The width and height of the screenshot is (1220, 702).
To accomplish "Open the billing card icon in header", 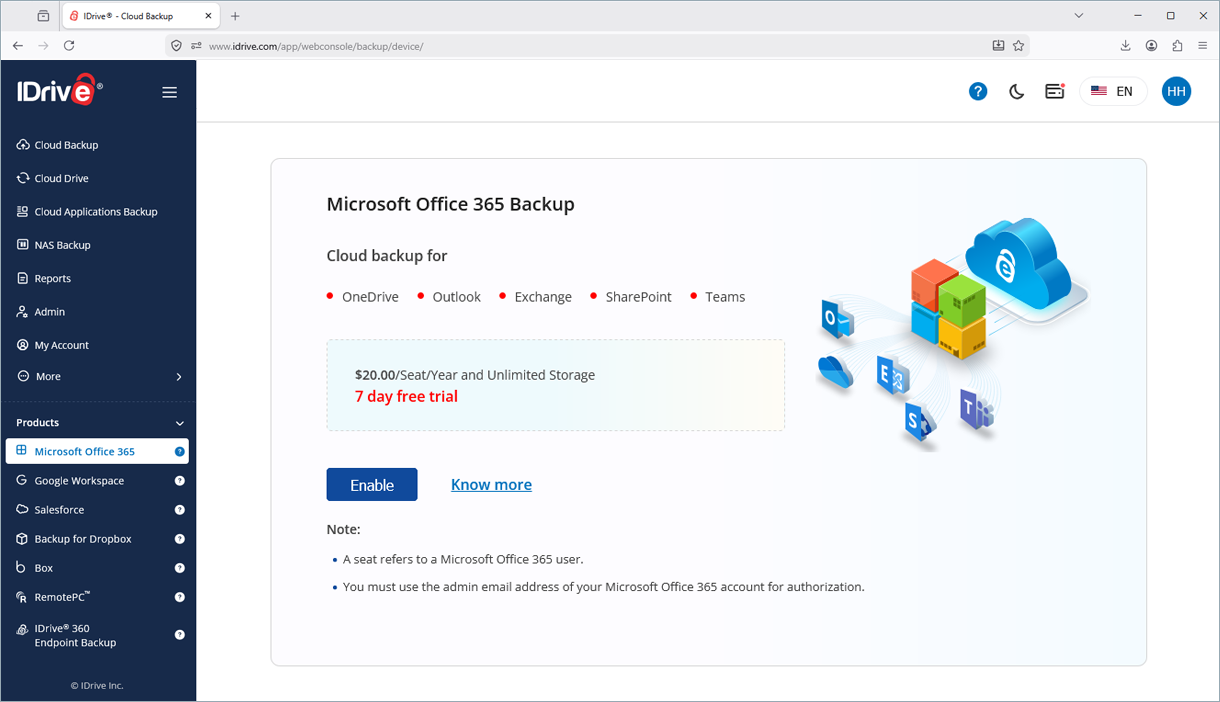I will tap(1054, 91).
